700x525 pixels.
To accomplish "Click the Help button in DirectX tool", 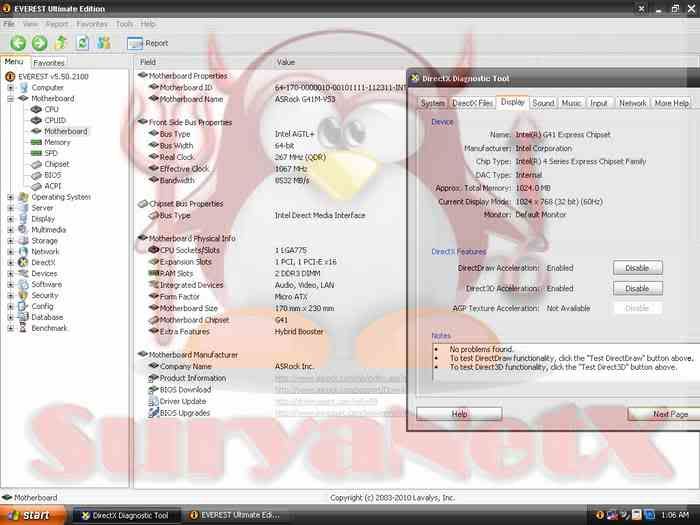I will point(459,414).
